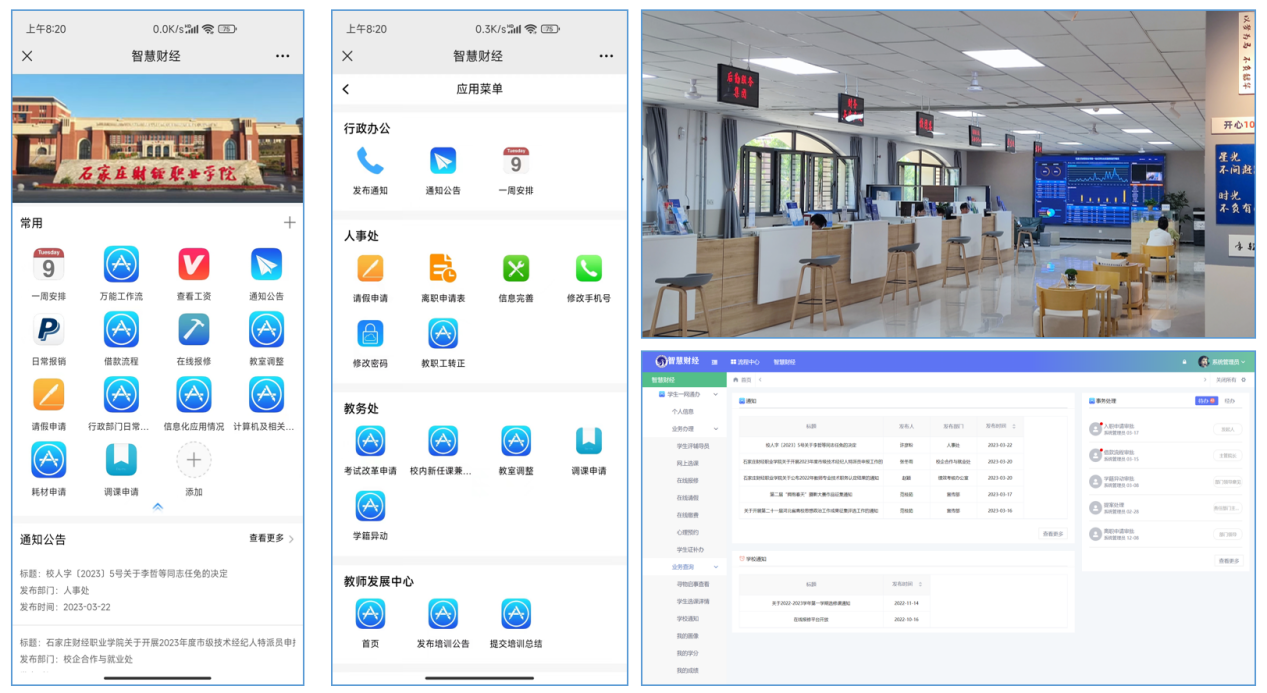Image resolution: width=1267 pixels, height=693 pixels.
Task: Collapse the 学生一网通办 sidebar group
Action: (716, 395)
